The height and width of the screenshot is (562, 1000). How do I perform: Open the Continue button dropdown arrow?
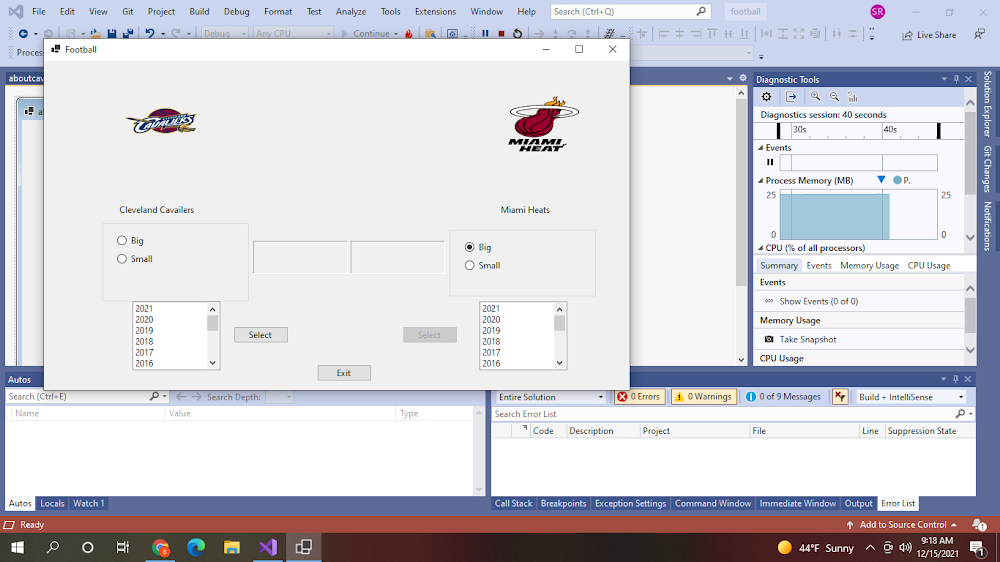[396, 34]
